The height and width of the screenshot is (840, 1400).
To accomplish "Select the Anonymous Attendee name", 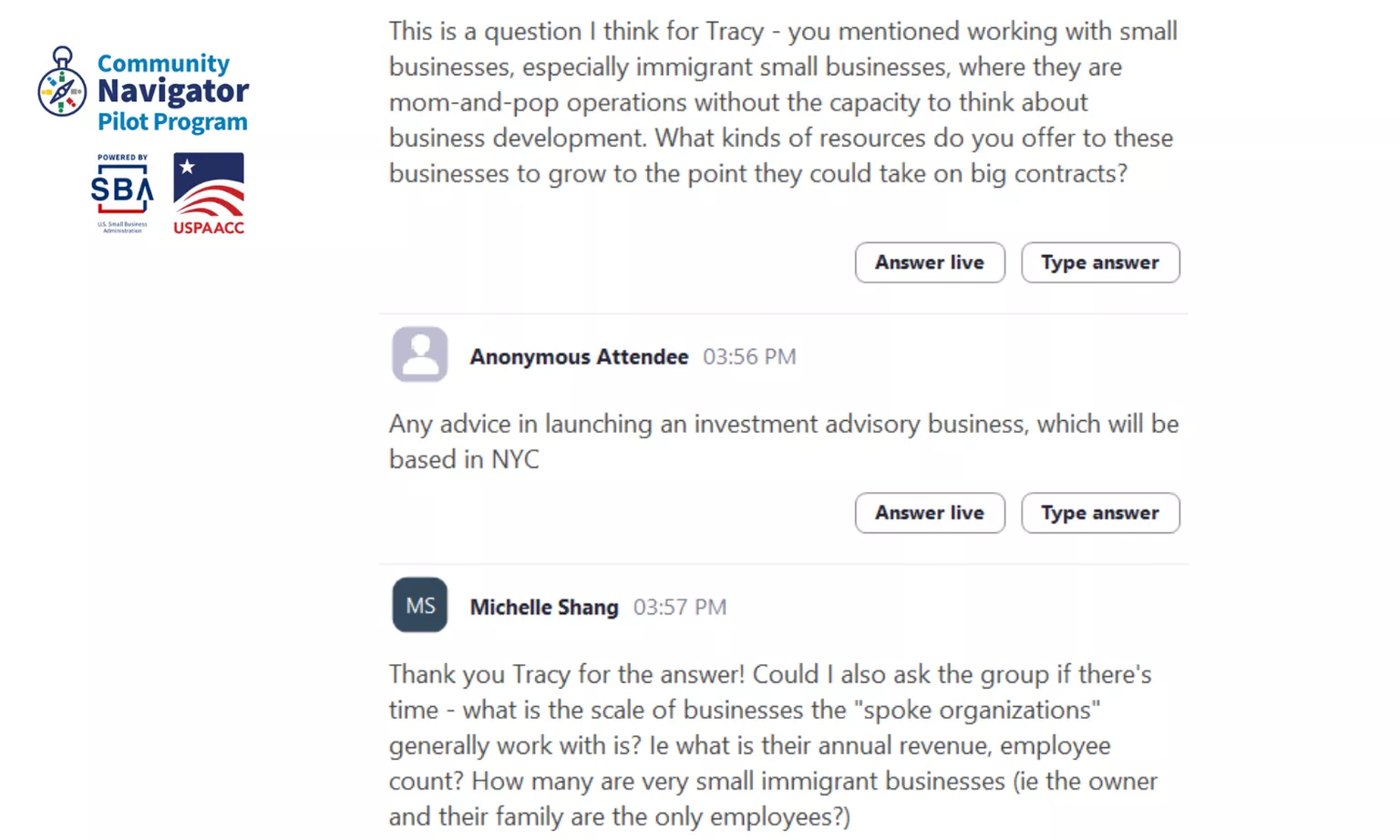I will [579, 357].
